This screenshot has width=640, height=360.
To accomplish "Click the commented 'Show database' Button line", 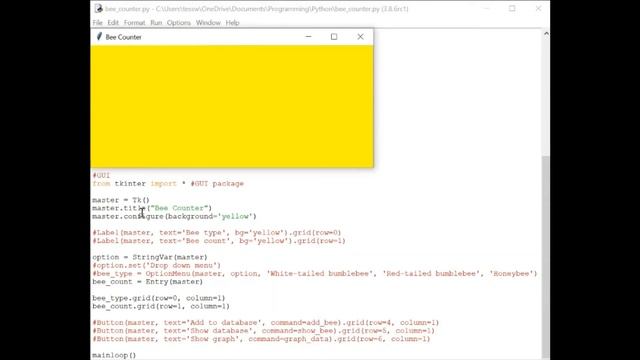I will [263, 331].
